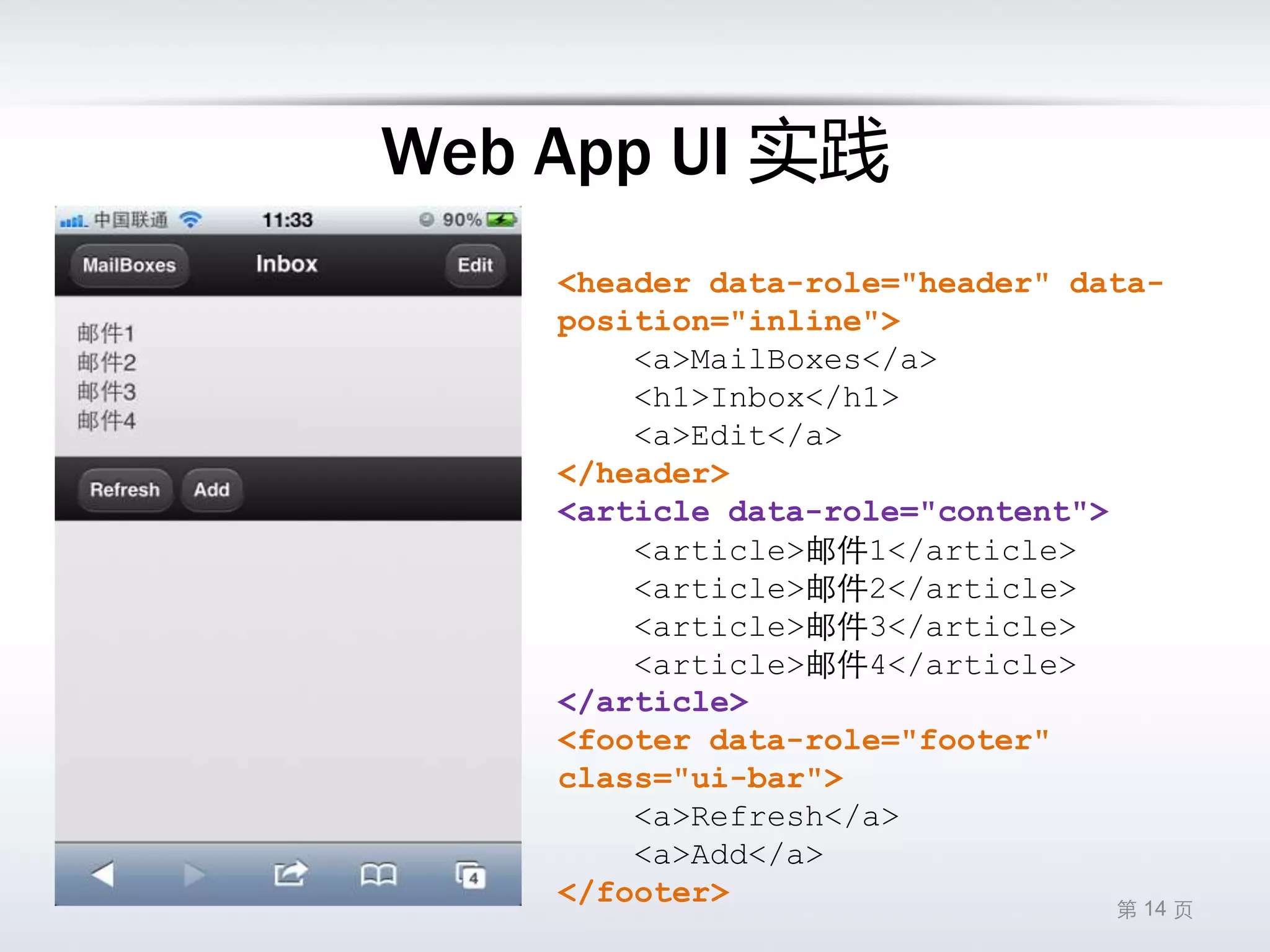Click the <article>邮件2</article> code line

click(855, 588)
